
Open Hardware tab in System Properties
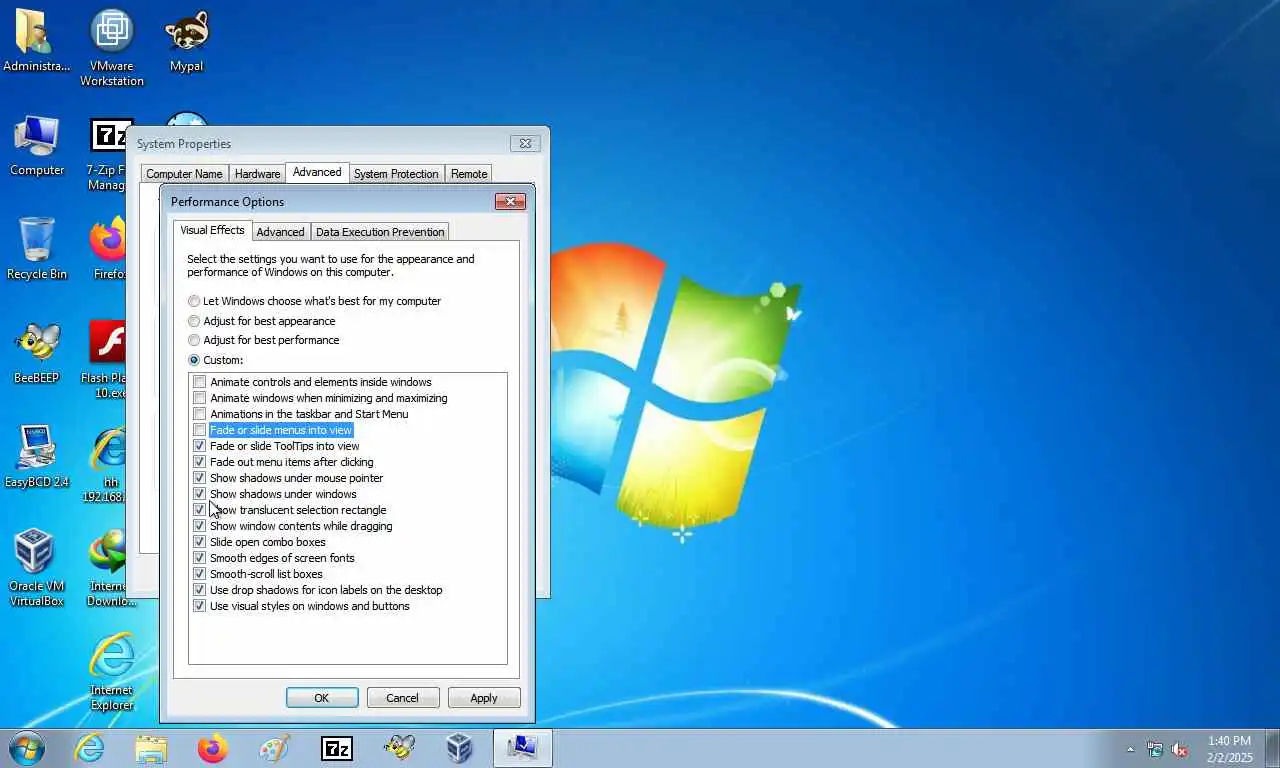257,174
